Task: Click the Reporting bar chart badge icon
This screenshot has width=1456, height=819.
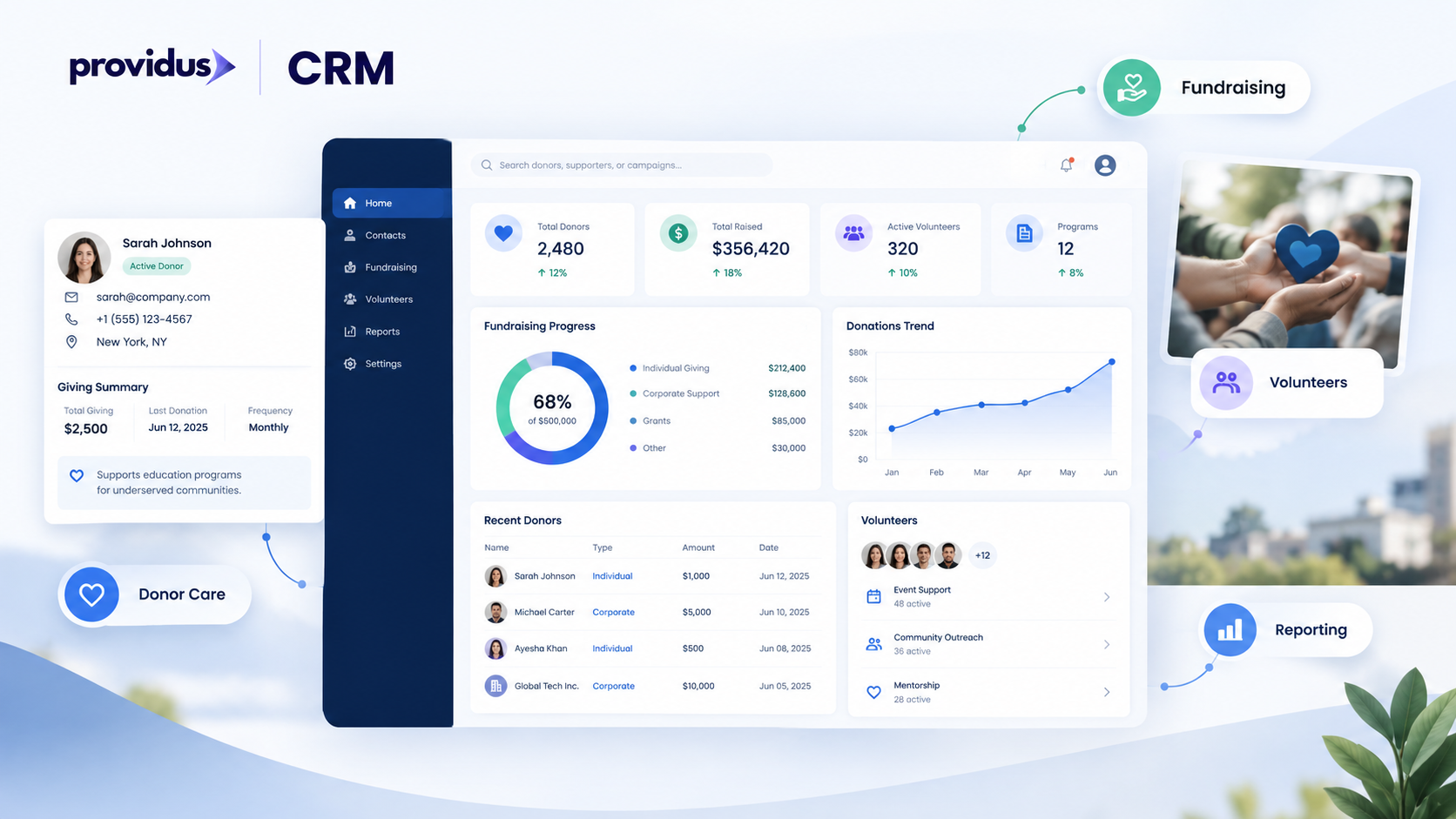Action: click(1230, 629)
